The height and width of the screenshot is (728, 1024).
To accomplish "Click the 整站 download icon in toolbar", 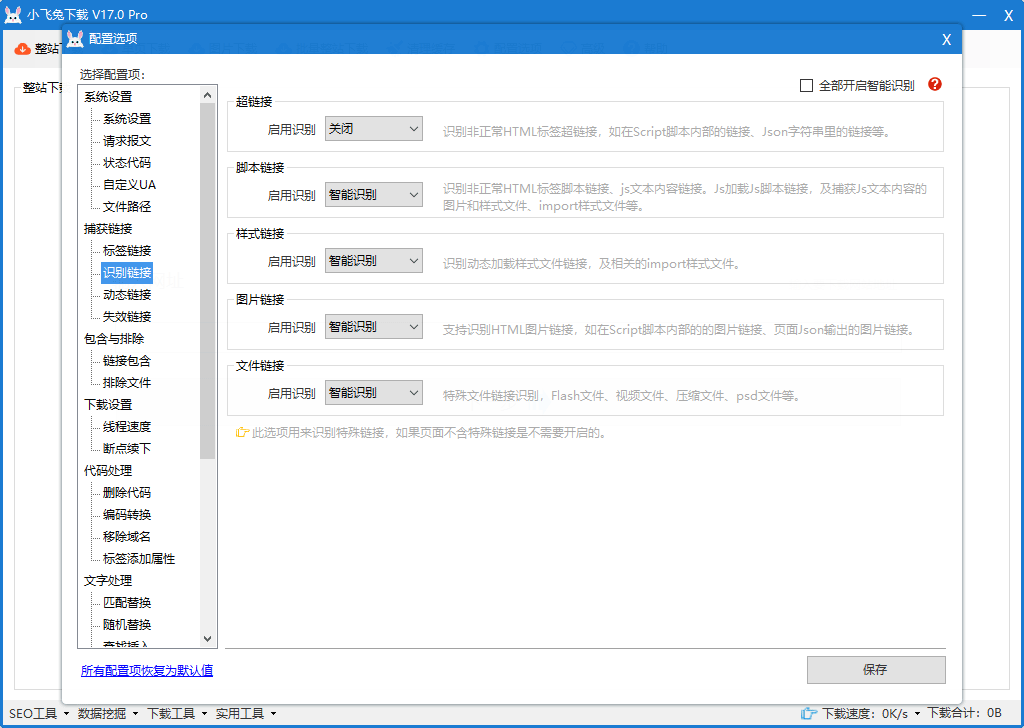I will [x=22, y=49].
